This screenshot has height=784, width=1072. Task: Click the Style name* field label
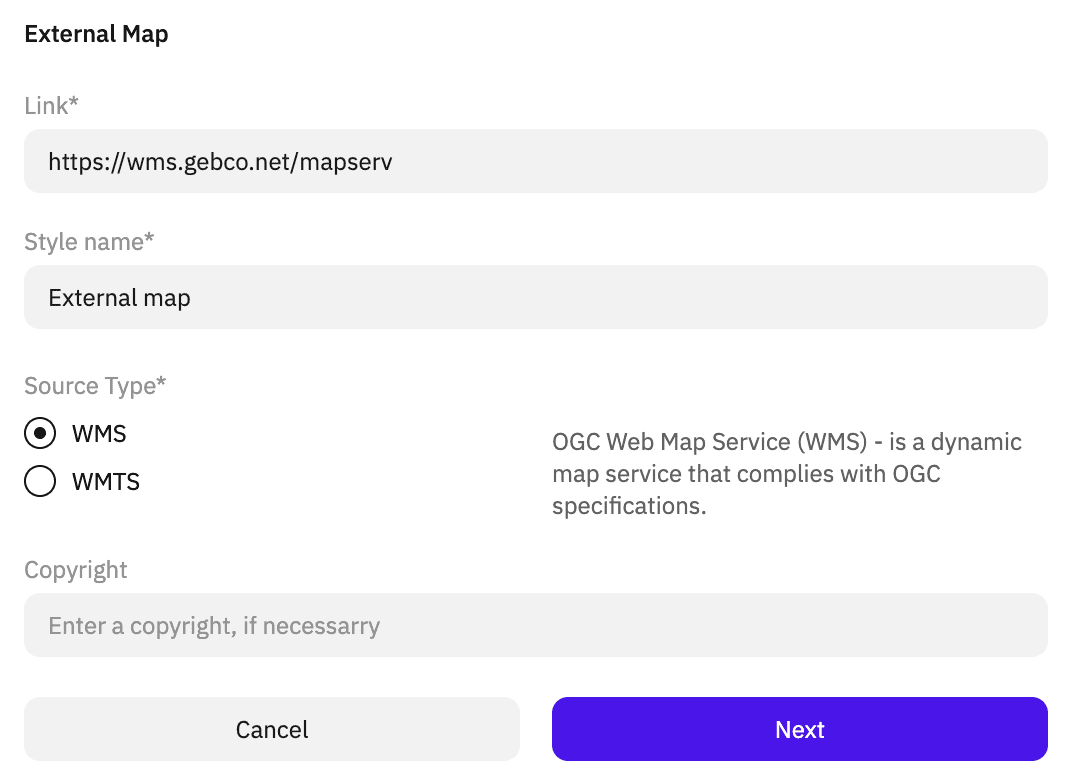[x=89, y=242]
